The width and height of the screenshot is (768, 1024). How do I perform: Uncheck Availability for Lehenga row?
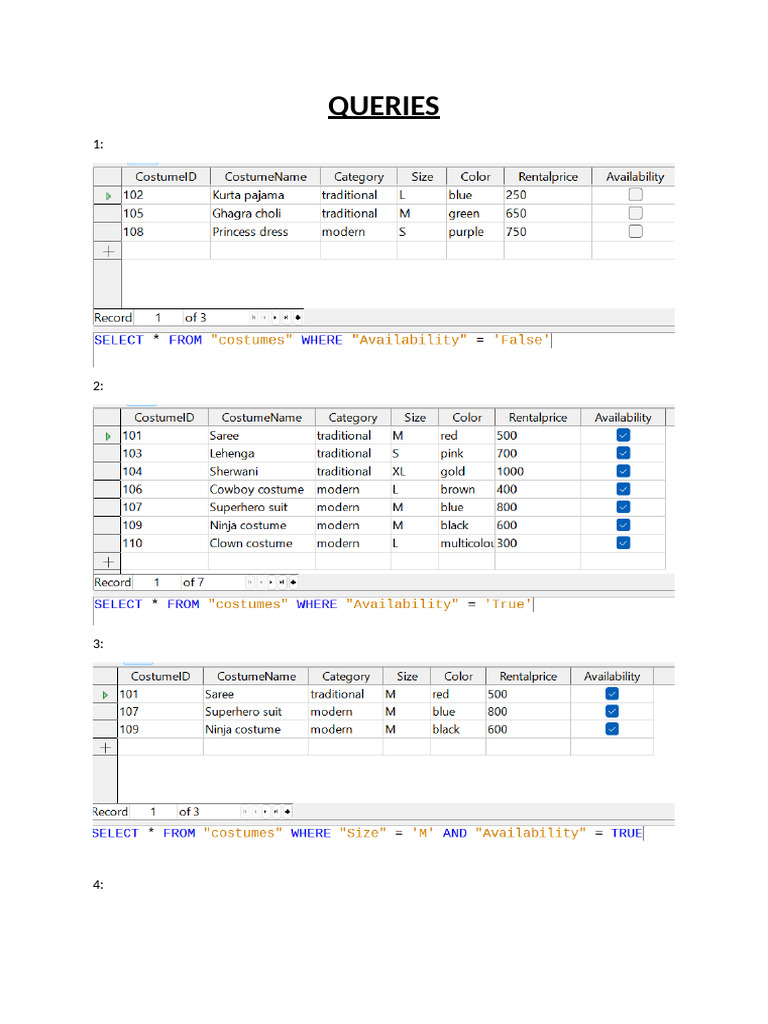tap(624, 453)
